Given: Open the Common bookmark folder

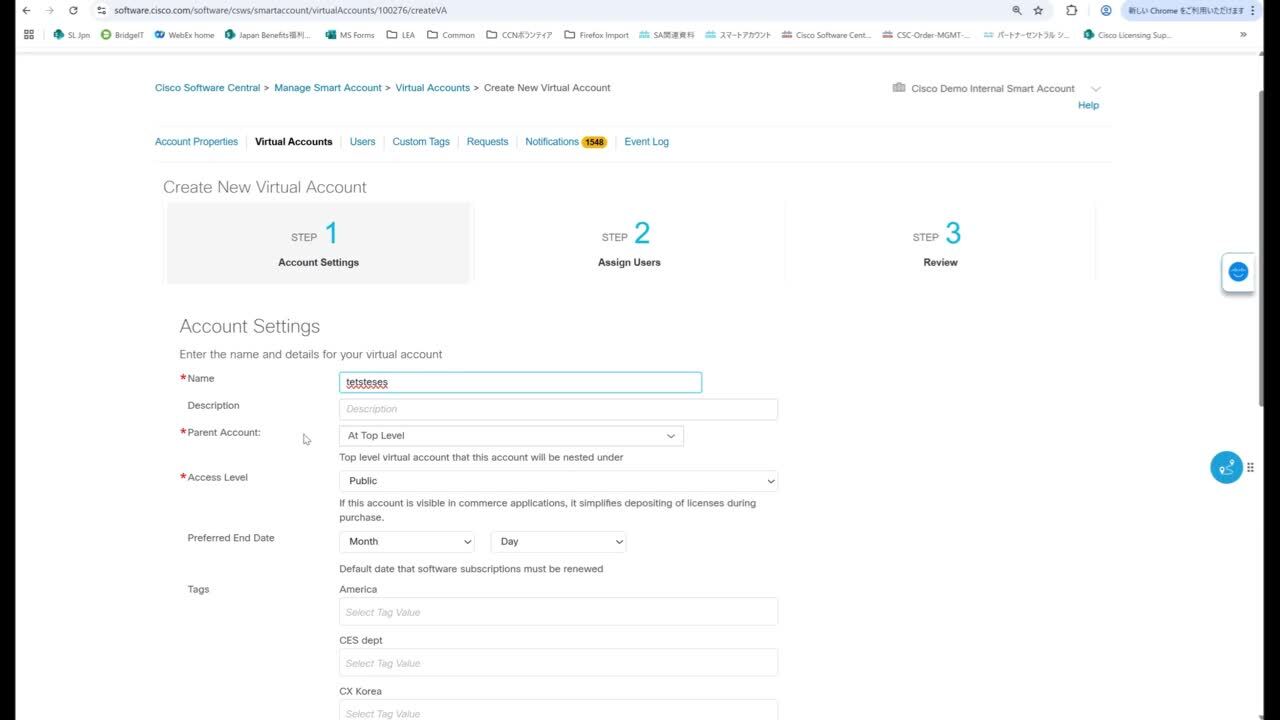Looking at the screenshot, I should click(x=451, y=34).
